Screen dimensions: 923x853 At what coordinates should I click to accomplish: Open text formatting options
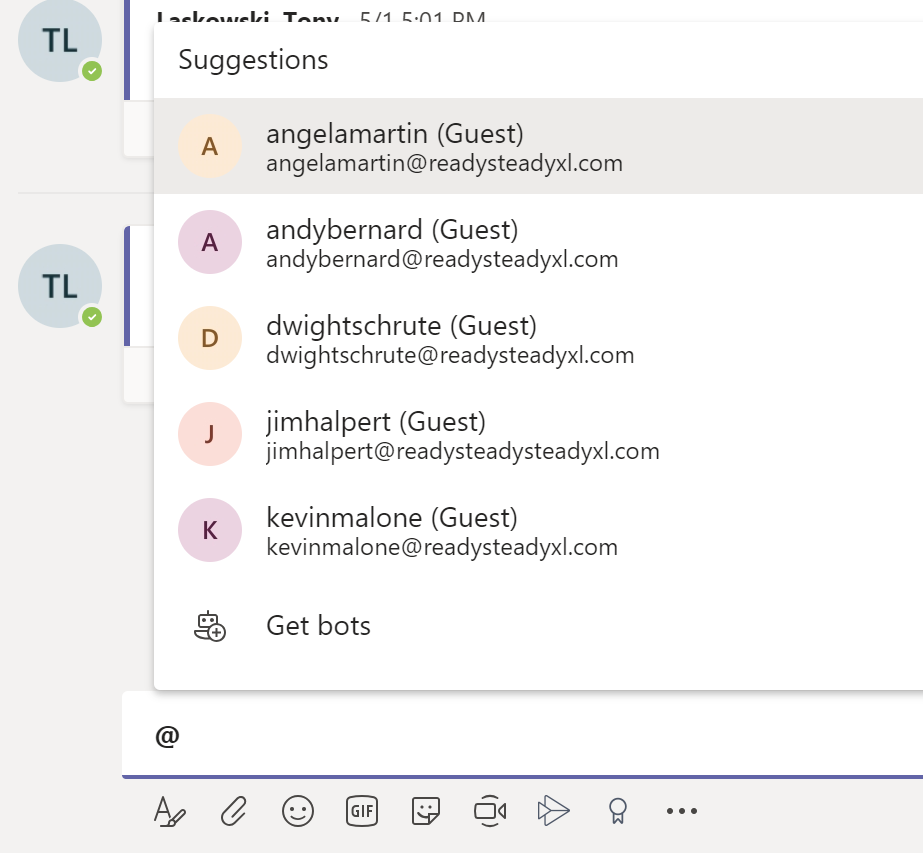tap(168, 811)
